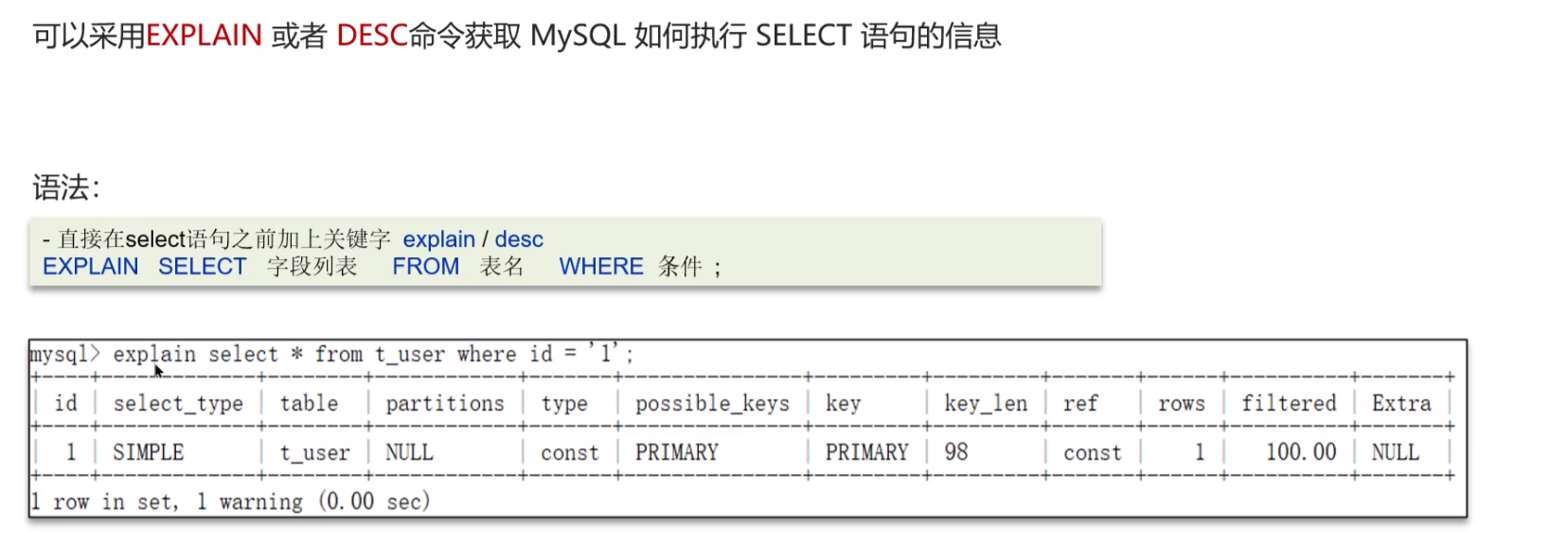The width and height of the screenshot is (1568, 543).
Task: Select the blue EXPLAIN keyword in syntax box
Action: [91, 267]
